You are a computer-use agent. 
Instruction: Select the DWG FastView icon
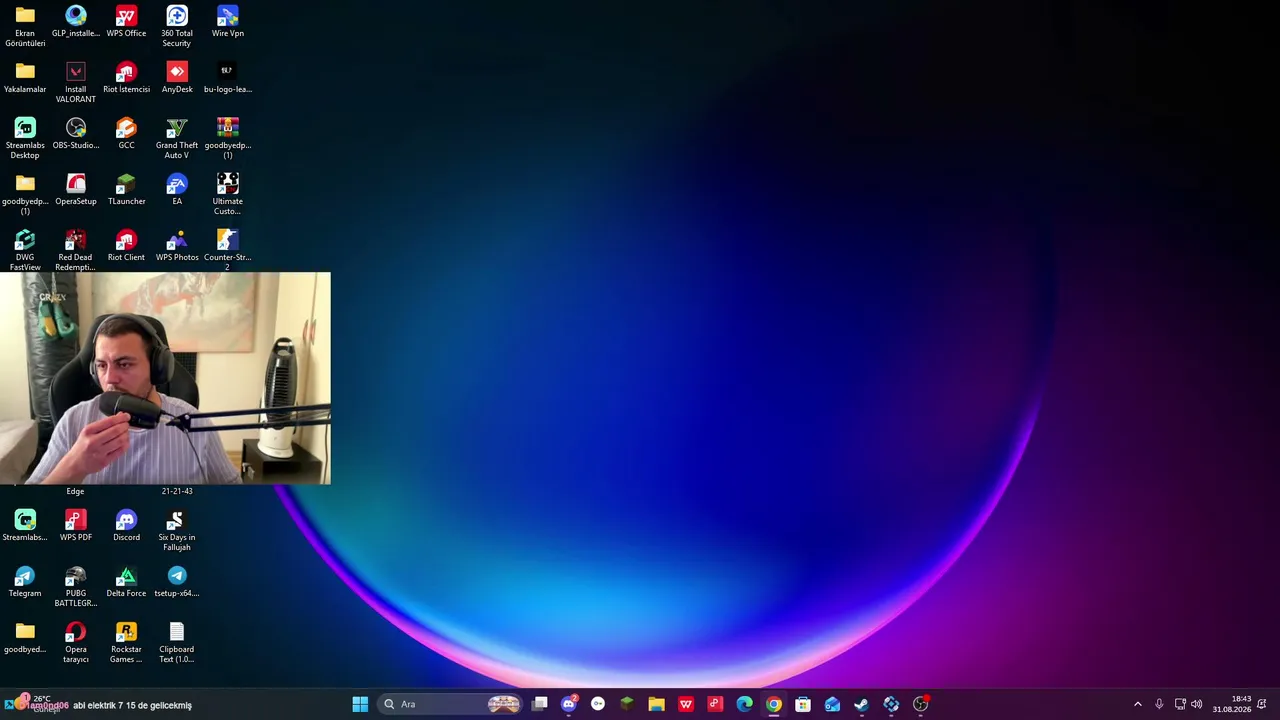[x=25, y=250]
